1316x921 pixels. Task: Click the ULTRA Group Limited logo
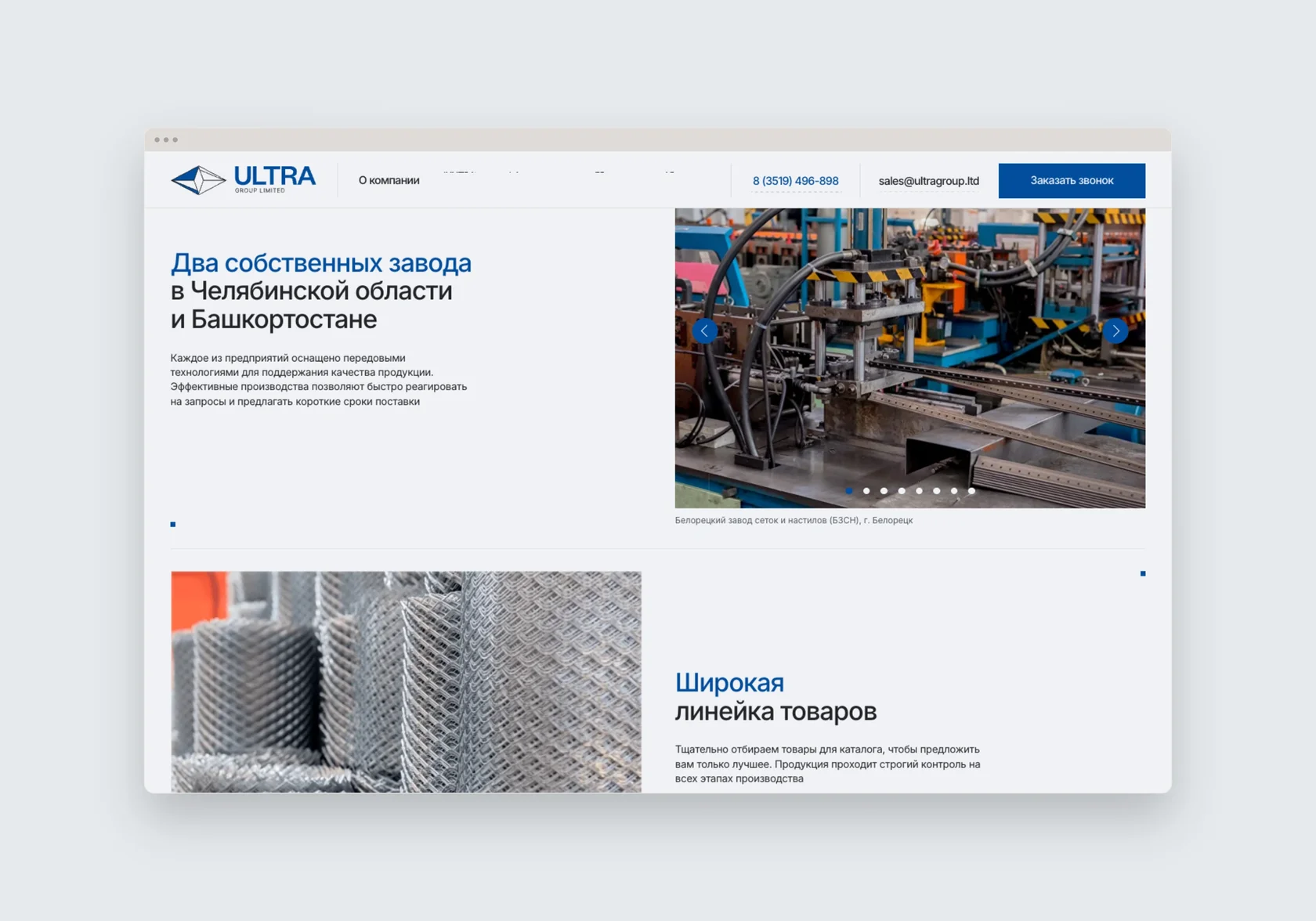coord(243,179)
